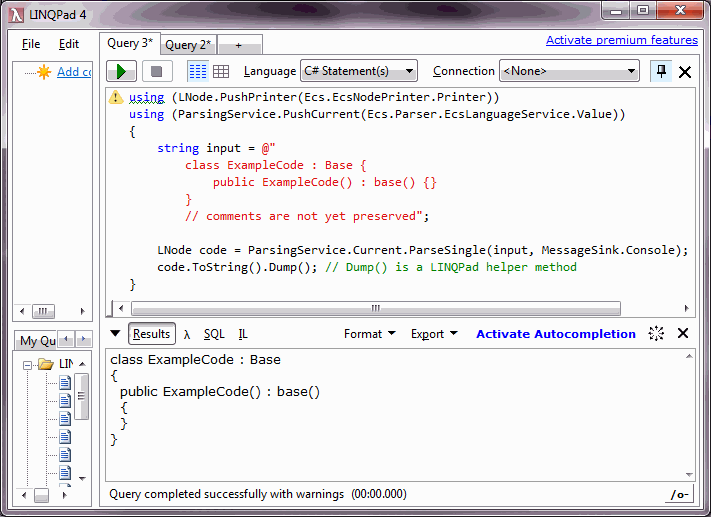Switch results to data grid view
711x517 pixels.
[221, 71]
